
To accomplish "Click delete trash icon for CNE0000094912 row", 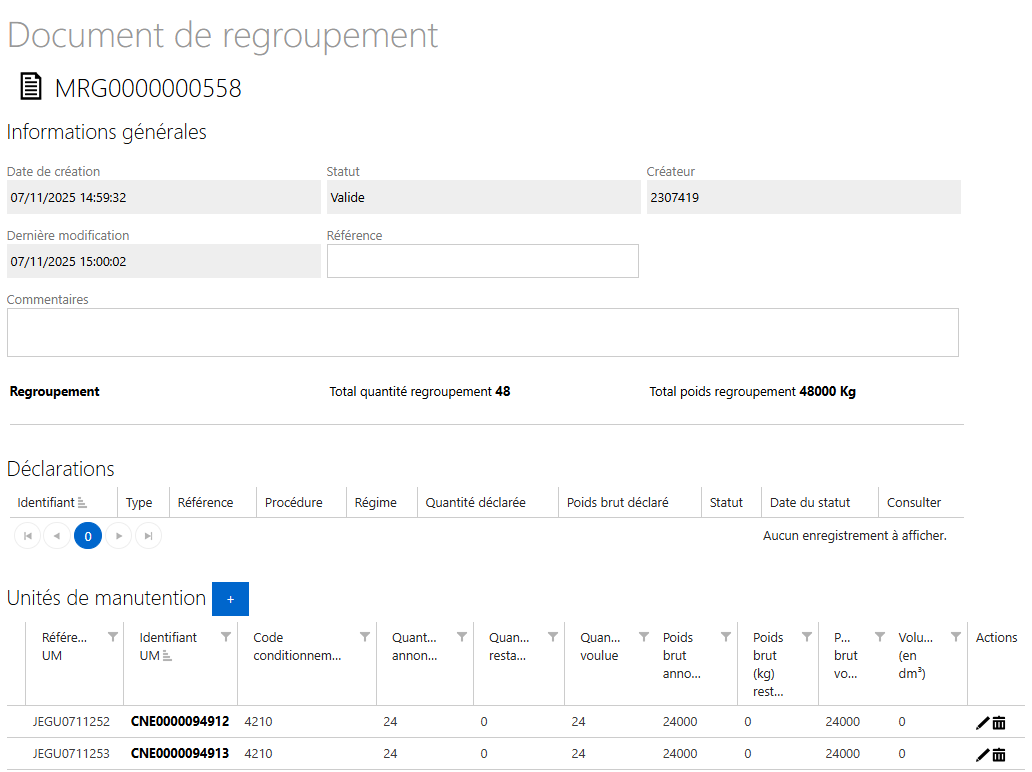I will point(999,723).
